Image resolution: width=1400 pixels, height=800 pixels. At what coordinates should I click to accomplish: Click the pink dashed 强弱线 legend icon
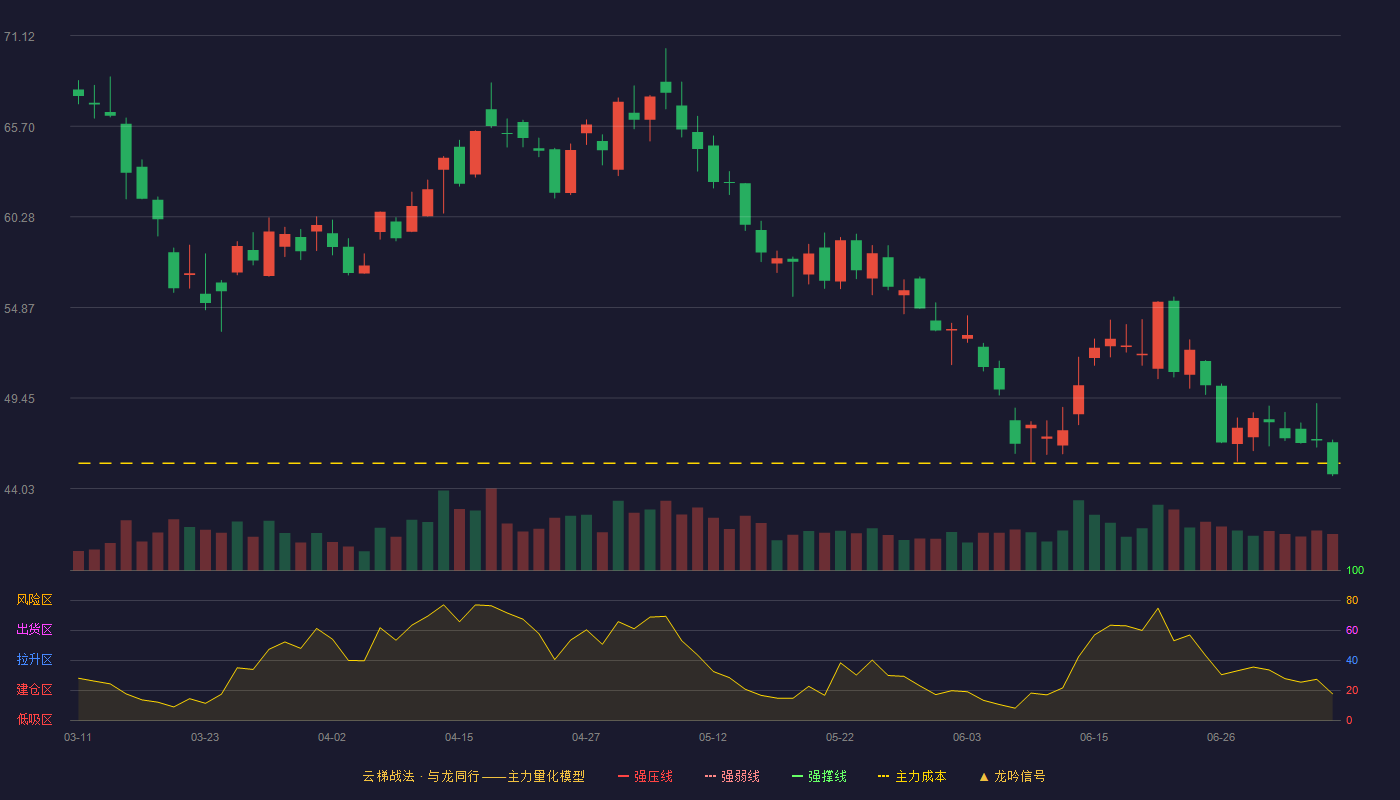(711, 776)
